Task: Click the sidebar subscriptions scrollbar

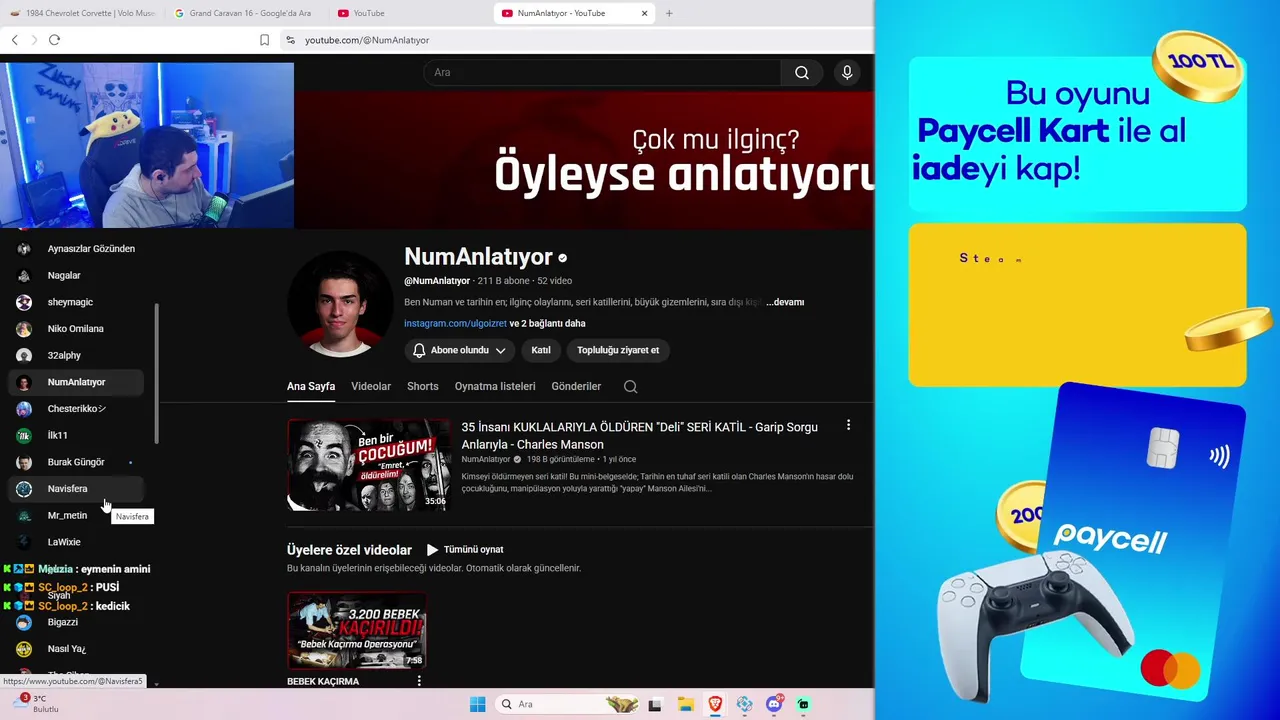Action: pyautogui.click(x=156, y=375)
